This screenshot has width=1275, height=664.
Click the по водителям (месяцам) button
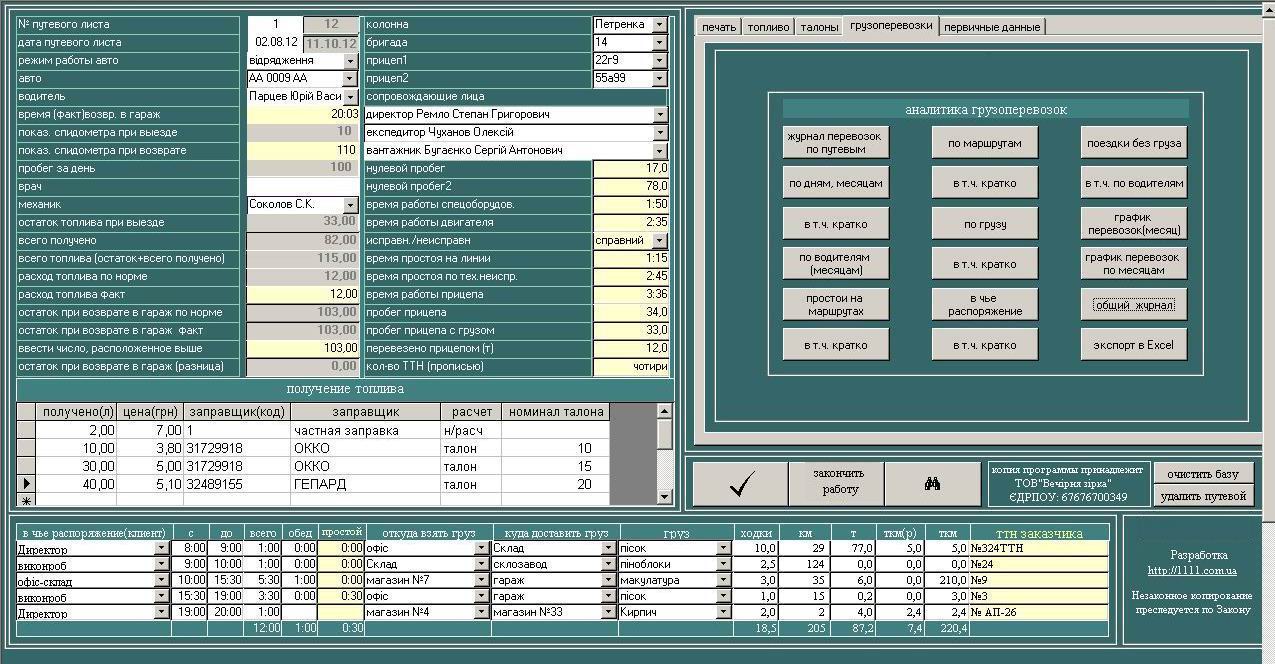coord(835,264)
